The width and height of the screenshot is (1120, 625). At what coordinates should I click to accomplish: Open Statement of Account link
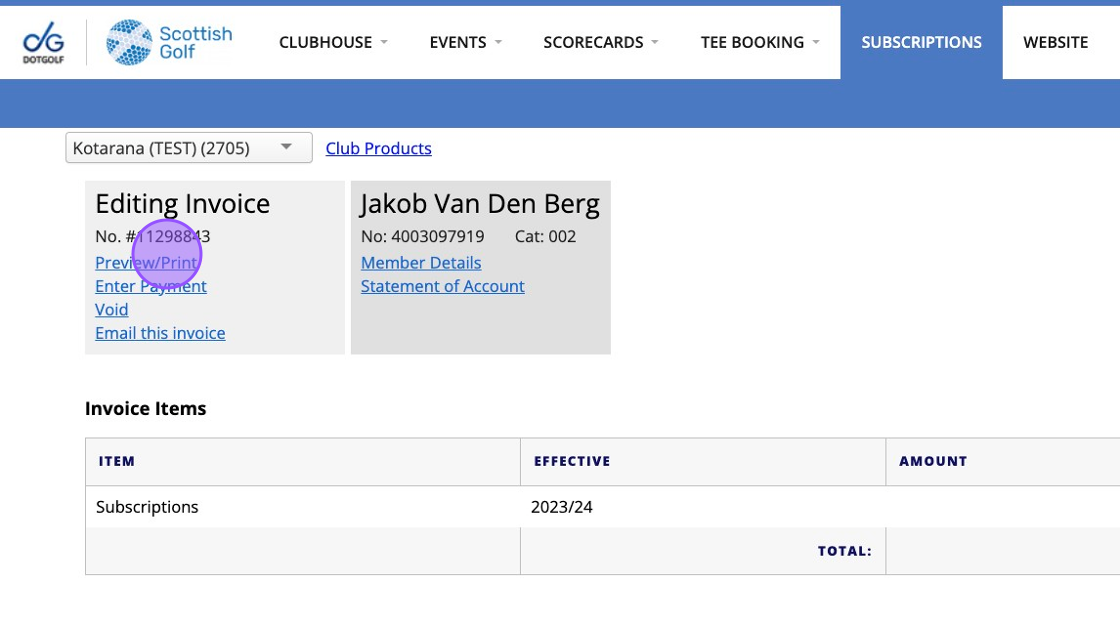(x=442, y=286)
